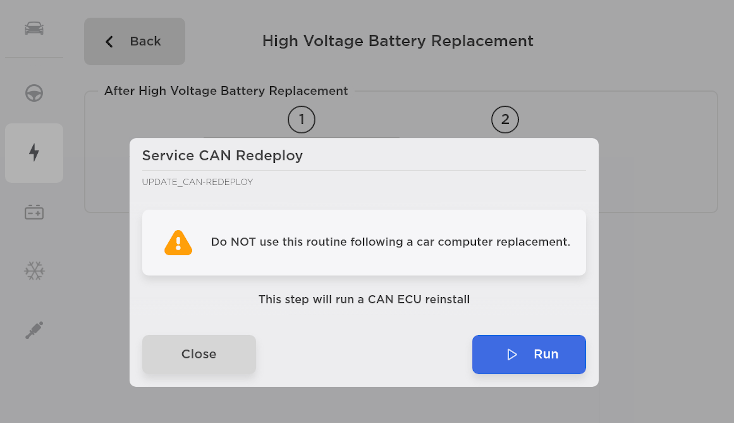Click the screwdriver tool sidebar icon

(x=34, y=330)
